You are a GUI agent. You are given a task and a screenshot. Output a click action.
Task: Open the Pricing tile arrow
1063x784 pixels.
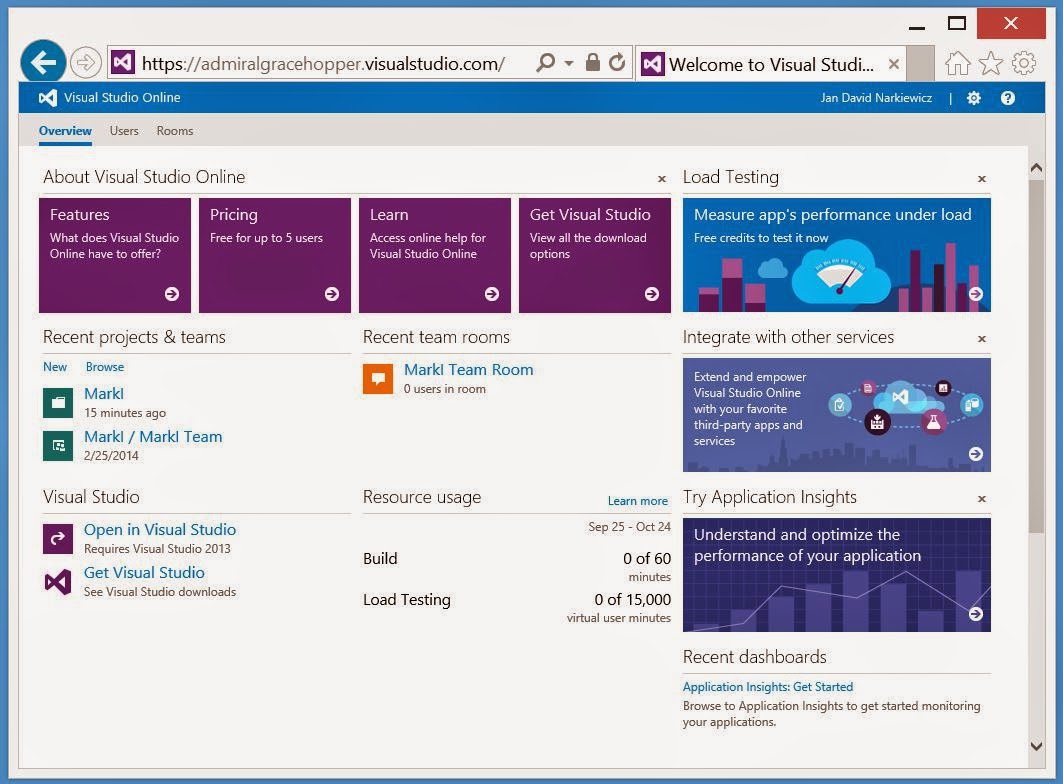(332, 294)
